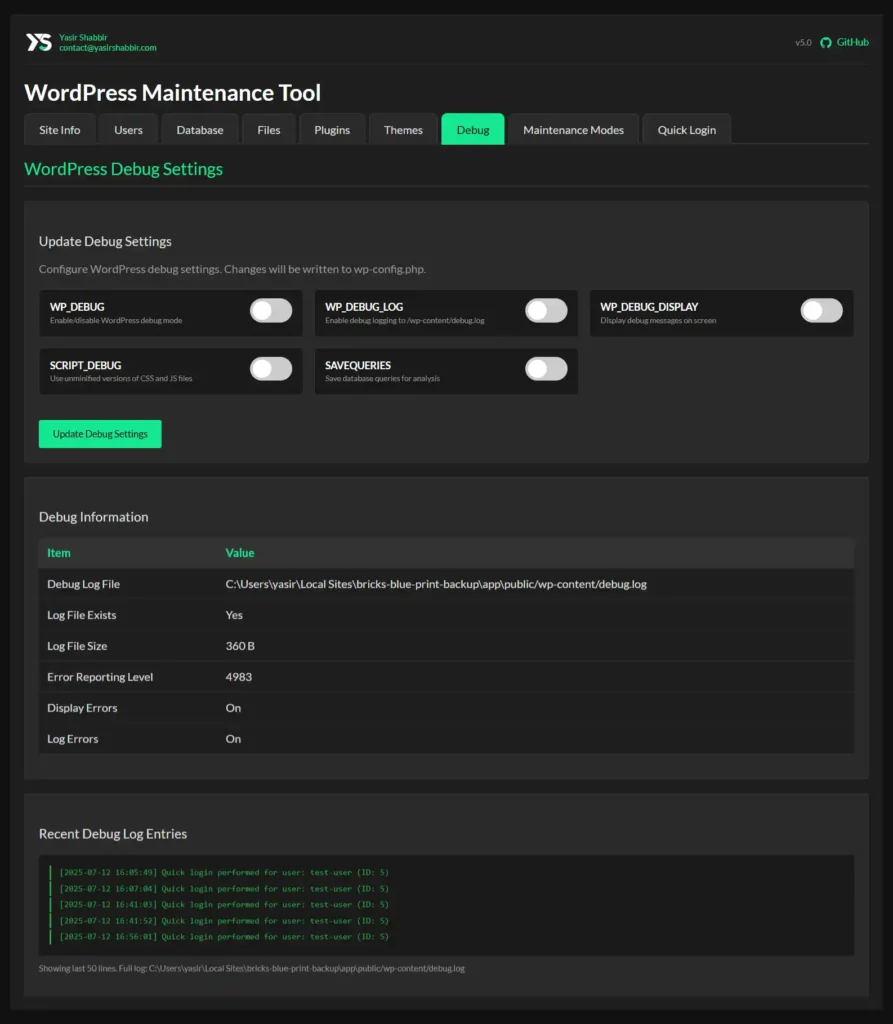The image size is (893, 1024).
Task: Click the v5.0 version label
Action: 803,42
